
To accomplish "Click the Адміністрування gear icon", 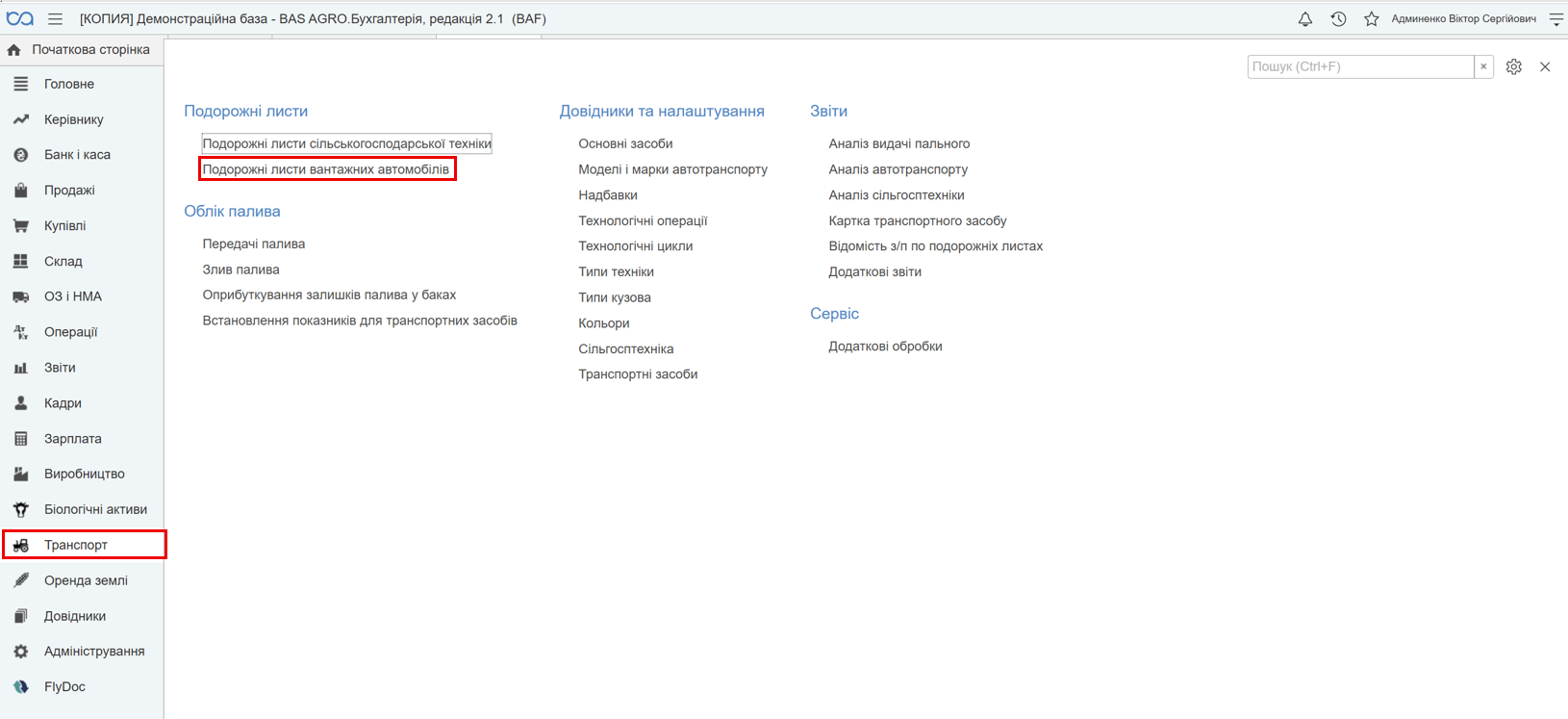I will (20, 652).
